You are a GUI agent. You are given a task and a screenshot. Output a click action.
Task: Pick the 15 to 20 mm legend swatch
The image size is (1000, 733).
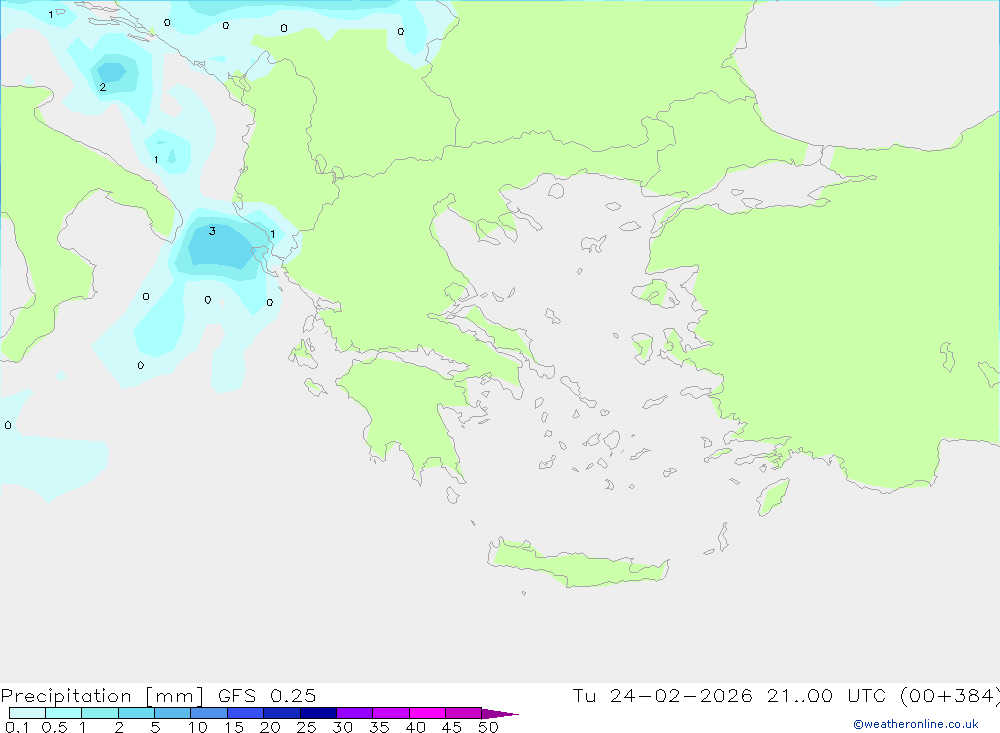pos(246,713)
